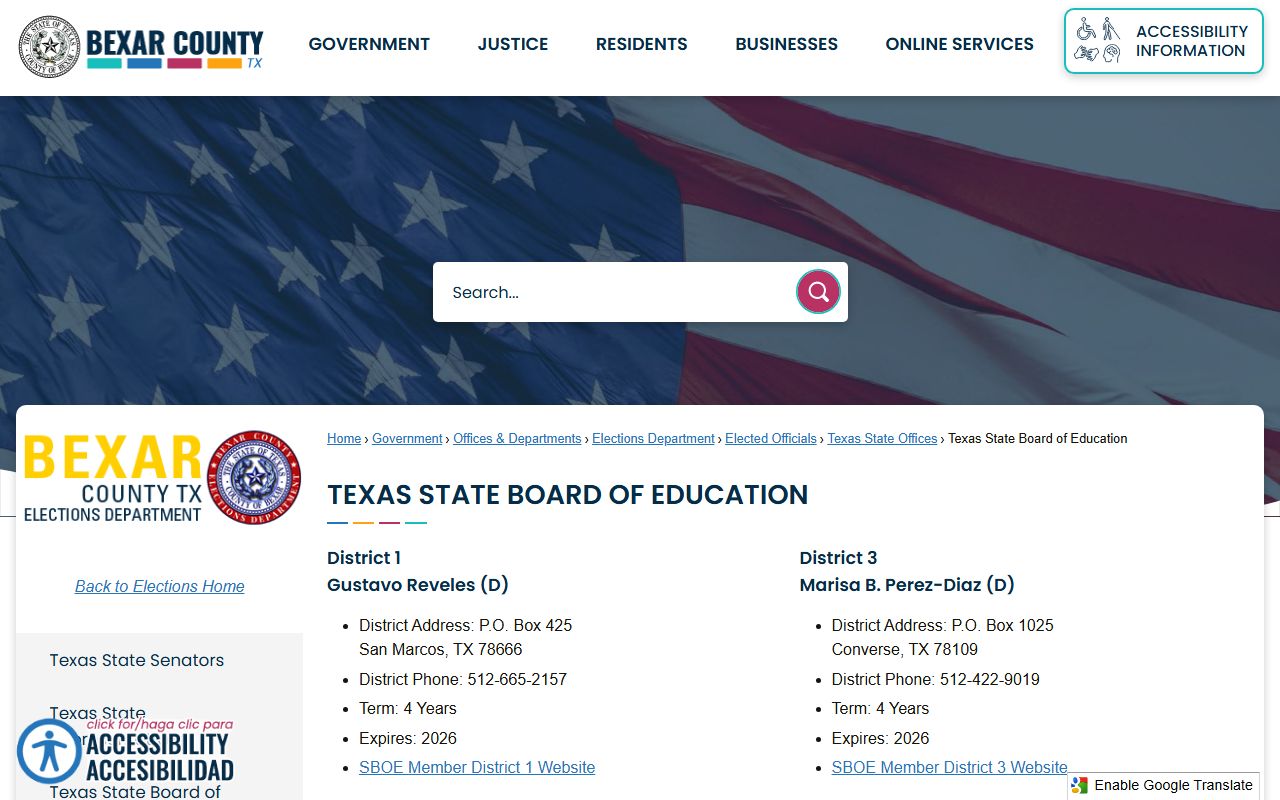
Task: Open the Businesses menu
Action: [x=787, y=44]
